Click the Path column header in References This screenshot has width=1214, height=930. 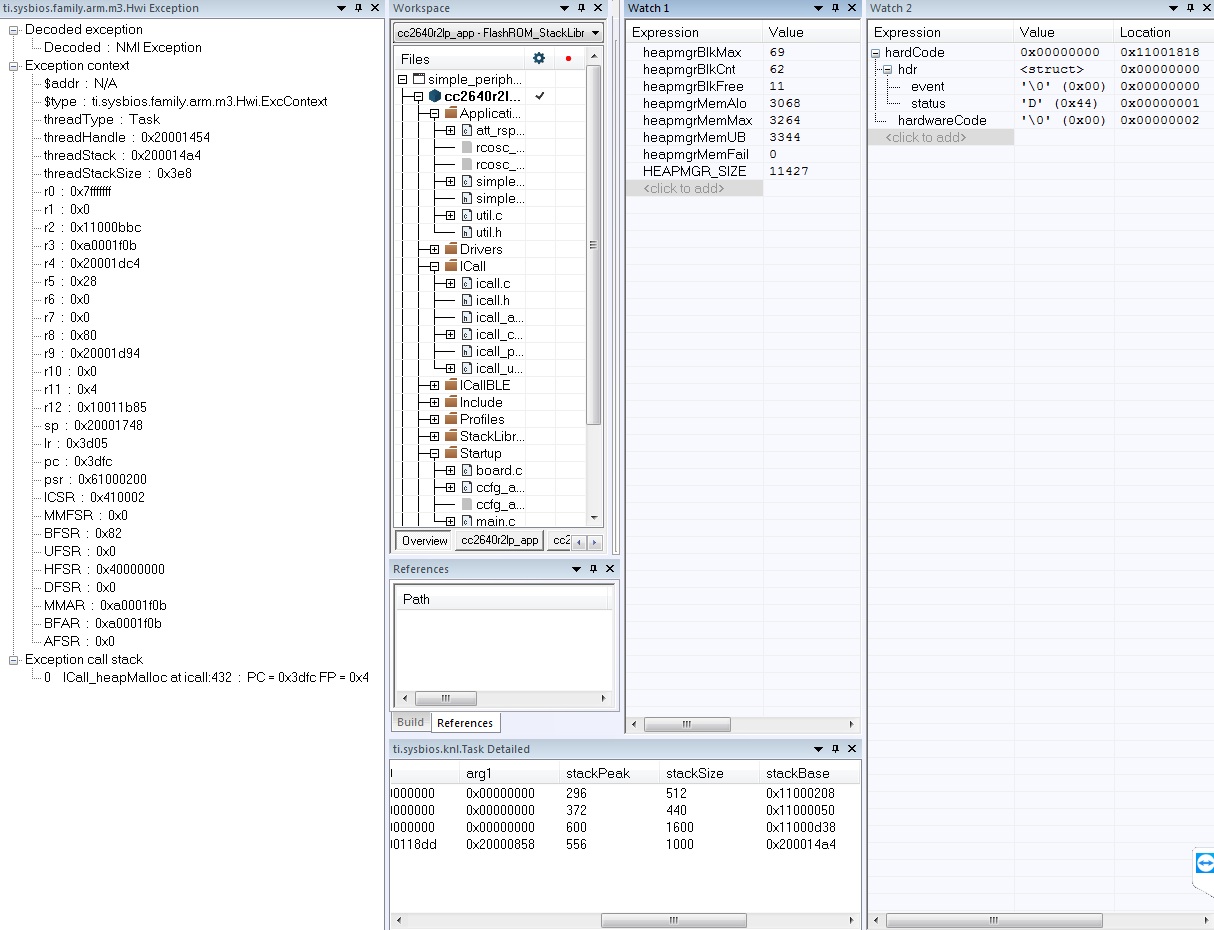[x=502, y=599]
